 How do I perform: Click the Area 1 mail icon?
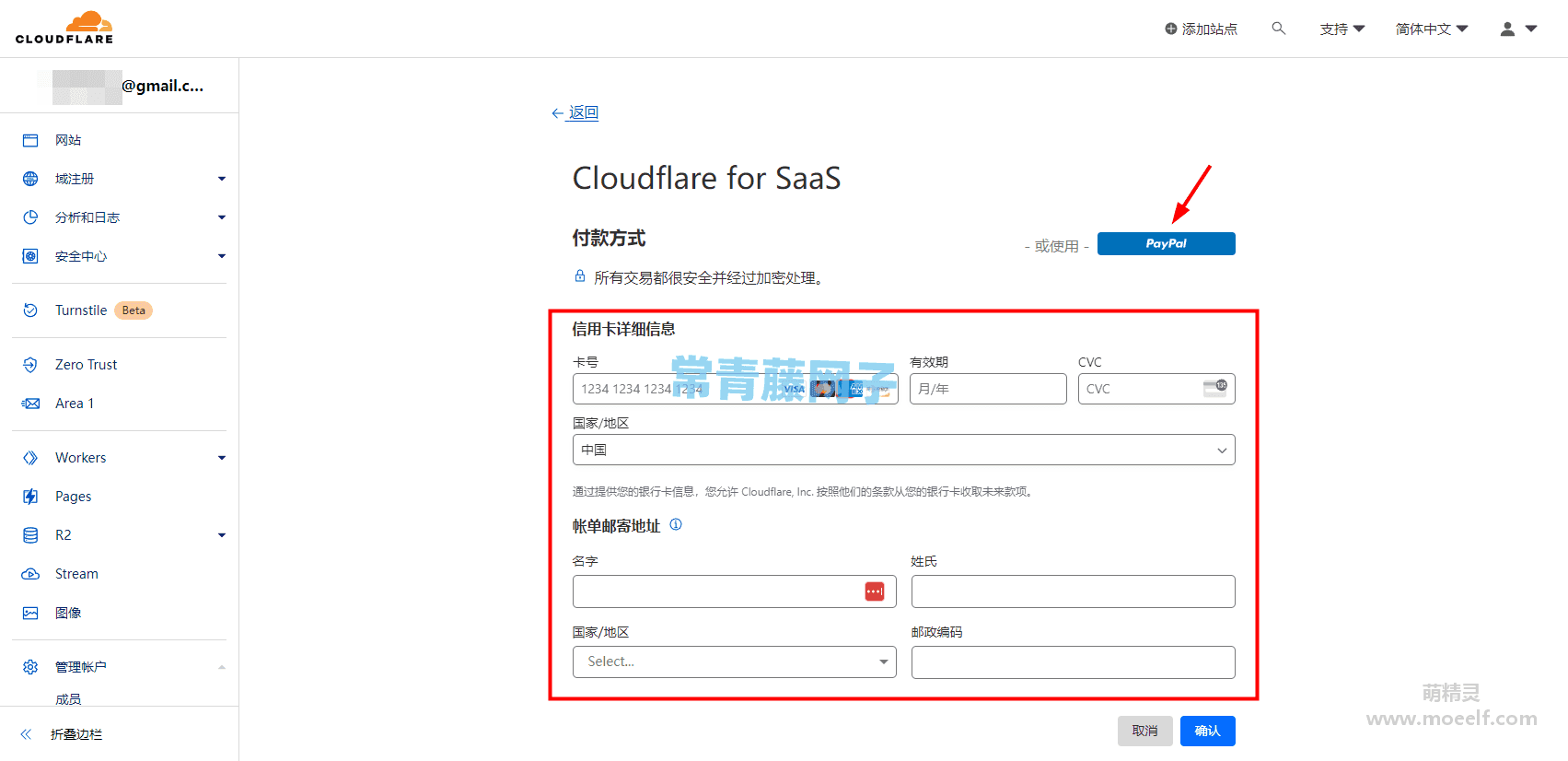pos(30,404)
